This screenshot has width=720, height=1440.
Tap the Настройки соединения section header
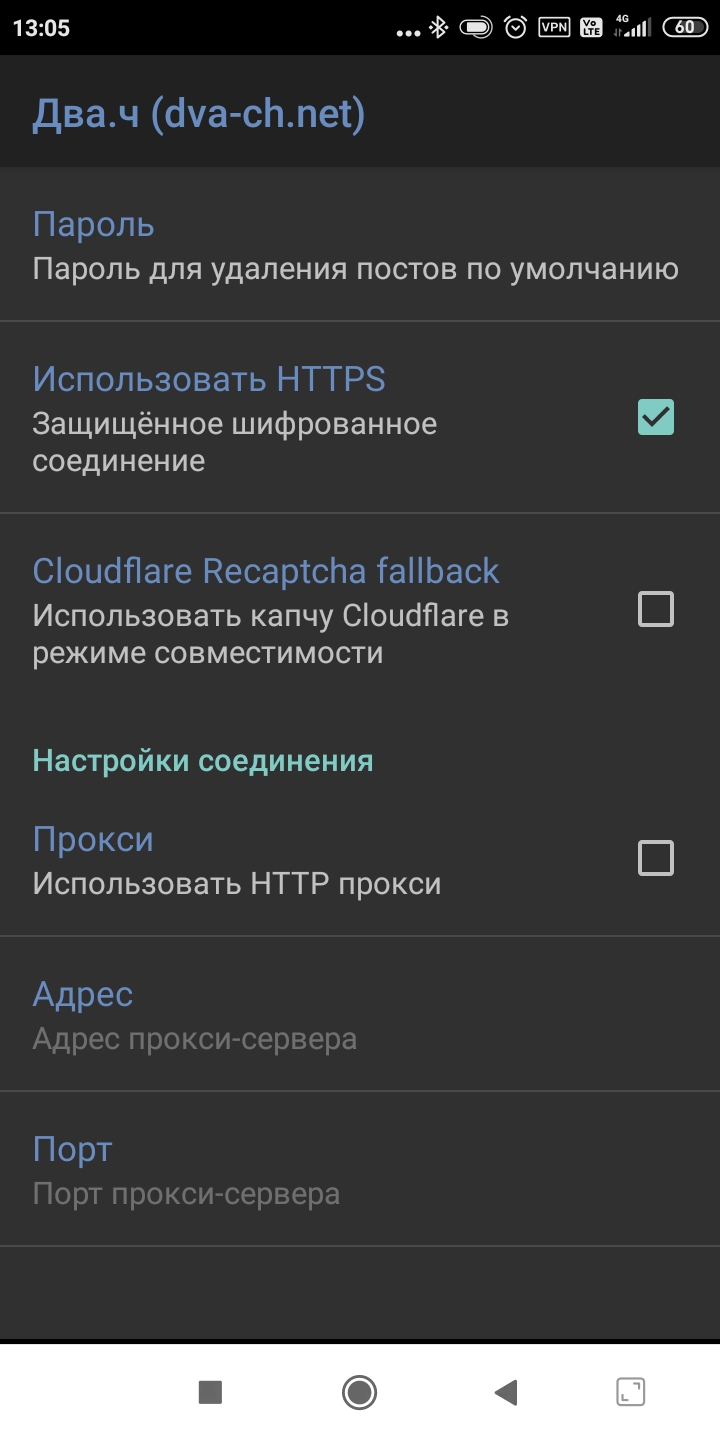point(203,761)
